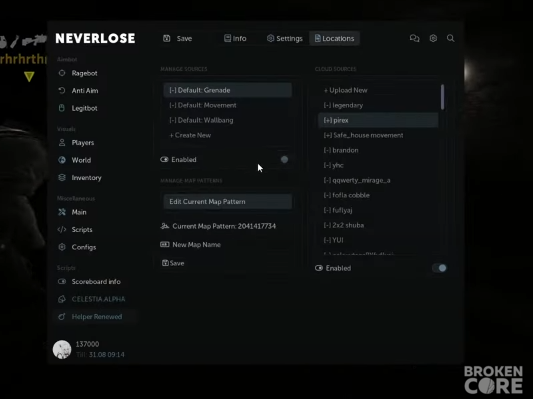The height and width of the screenshot is (399, 533).
Task: Toggle Enabled switch under Cloud Sources
Action: tap(439, 268)
